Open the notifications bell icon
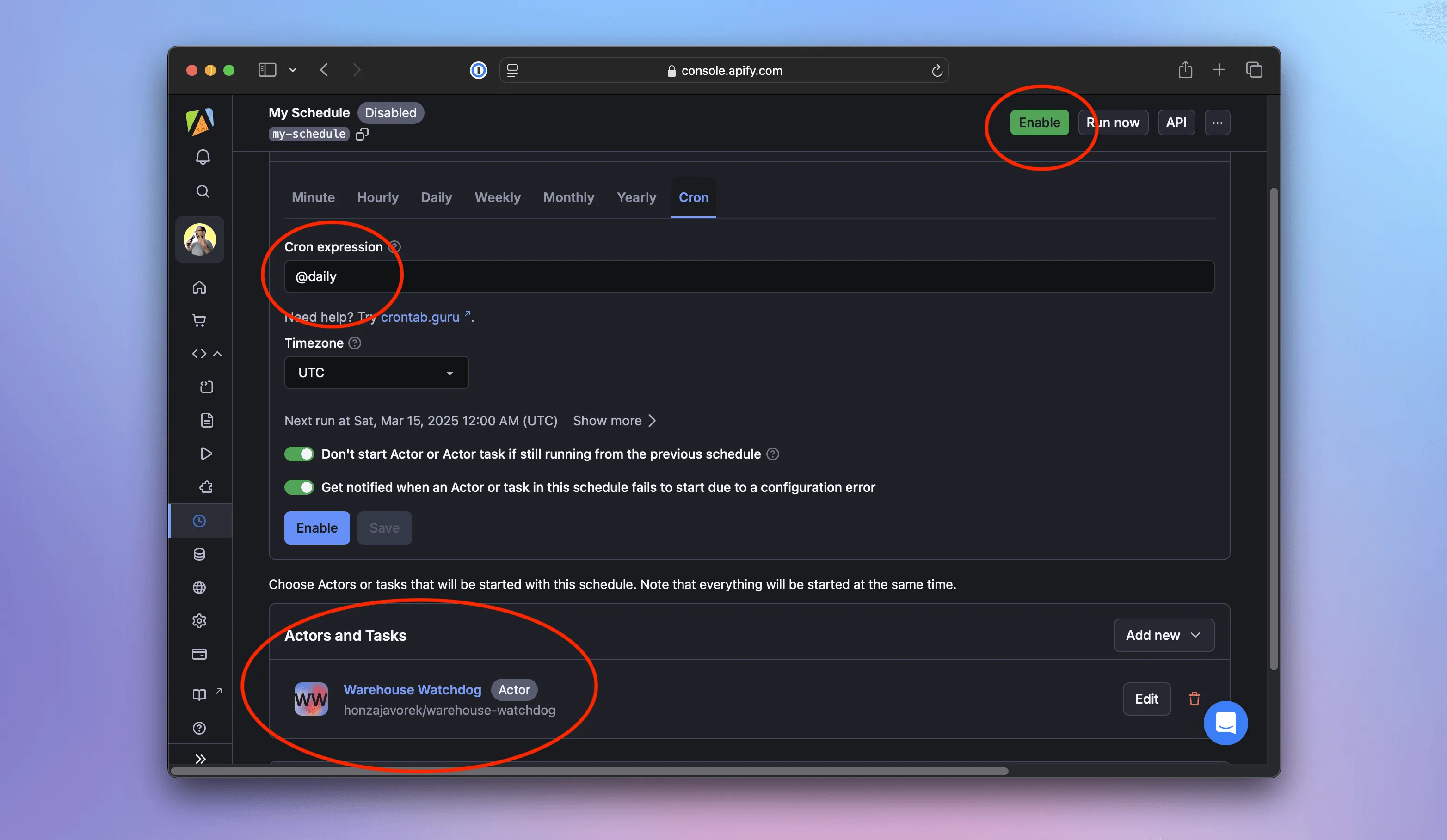This screenshot has height=840, width=1447. [203, 157]
